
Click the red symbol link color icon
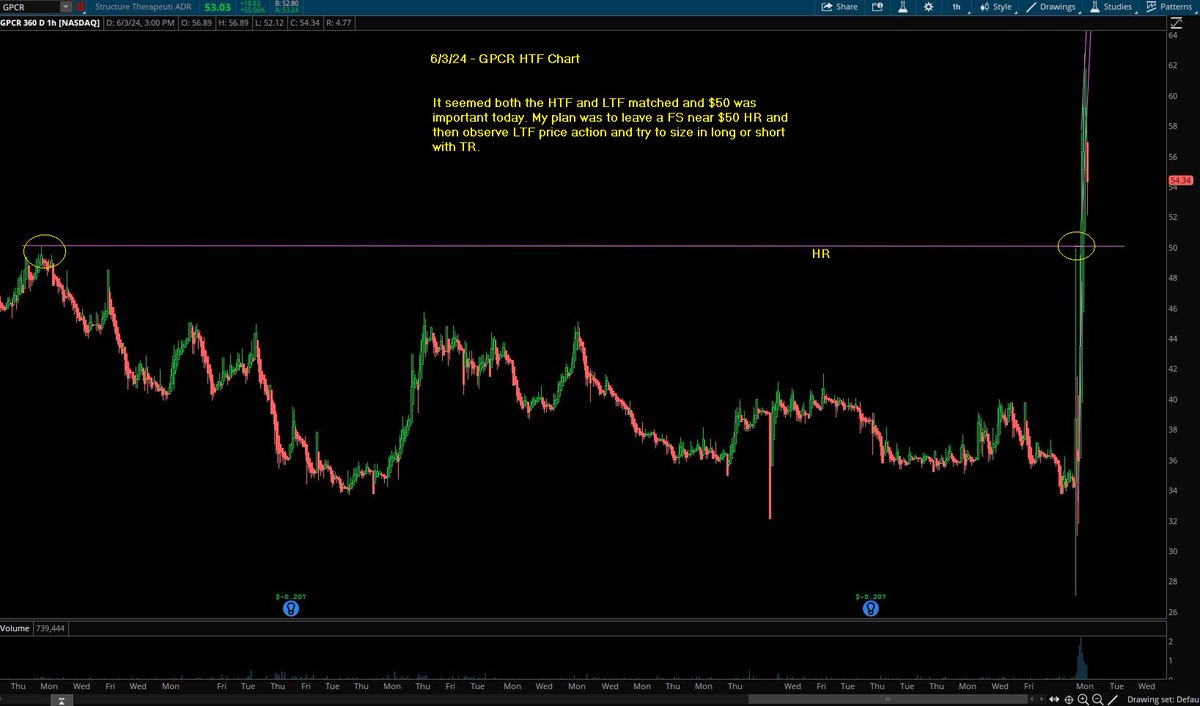point(80,7)
